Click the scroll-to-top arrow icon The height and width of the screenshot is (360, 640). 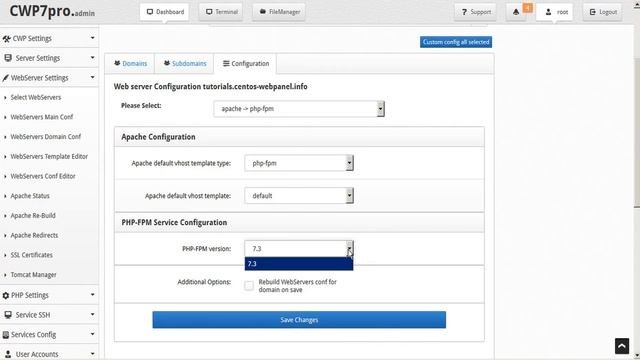pyautogui.click(x=622, y=346)
